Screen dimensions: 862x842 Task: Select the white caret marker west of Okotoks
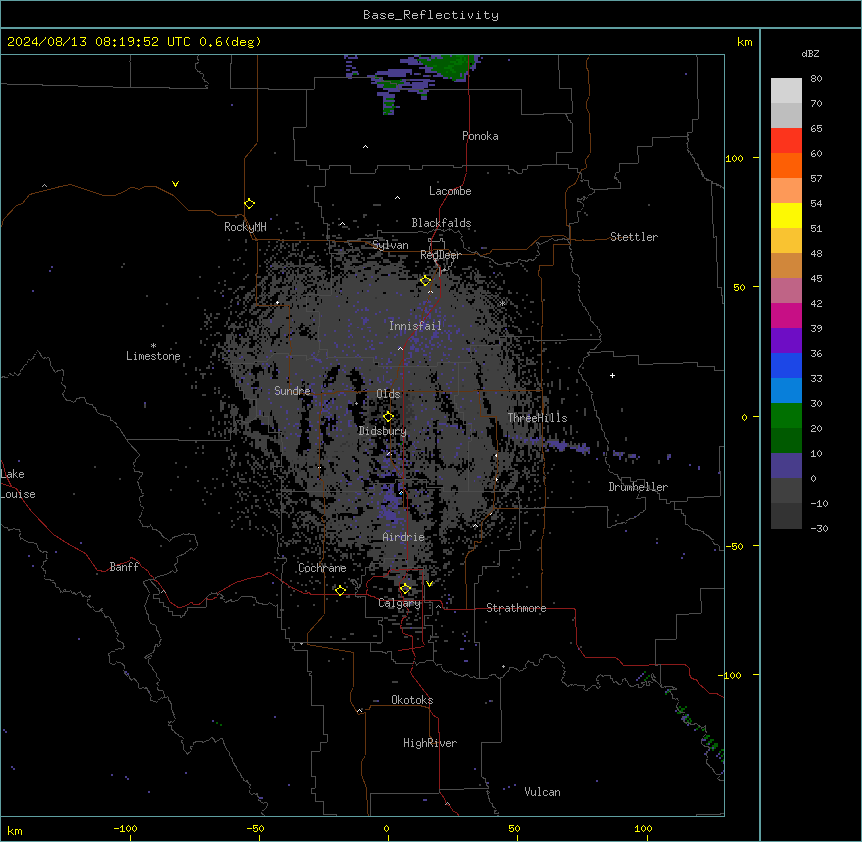click(x=360, y=711)
